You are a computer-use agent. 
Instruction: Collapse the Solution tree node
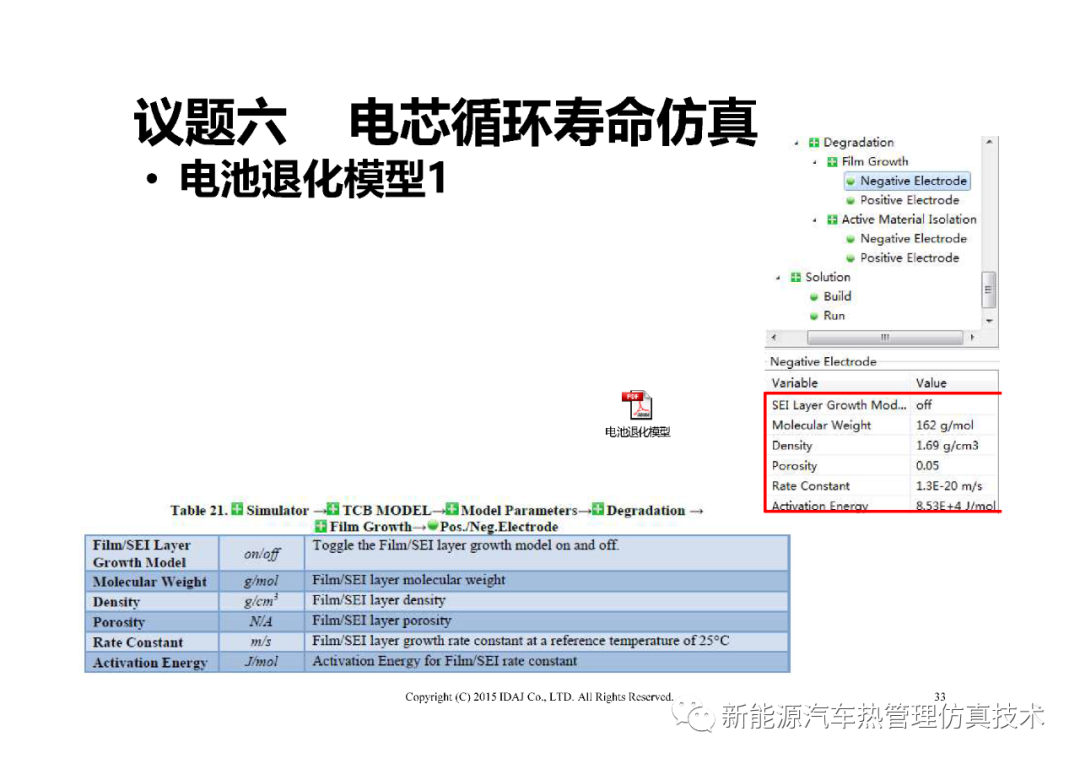778,277
